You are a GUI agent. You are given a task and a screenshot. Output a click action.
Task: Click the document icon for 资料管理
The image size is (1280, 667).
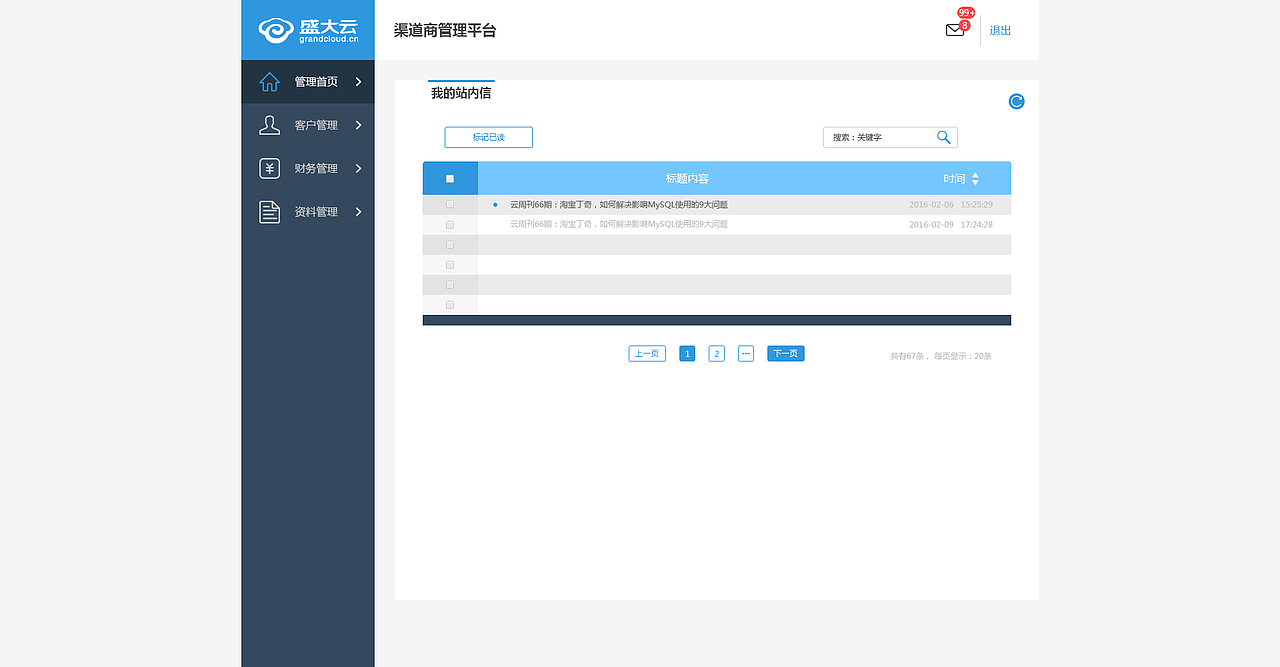pyautogui.click(x=269, y=212)
